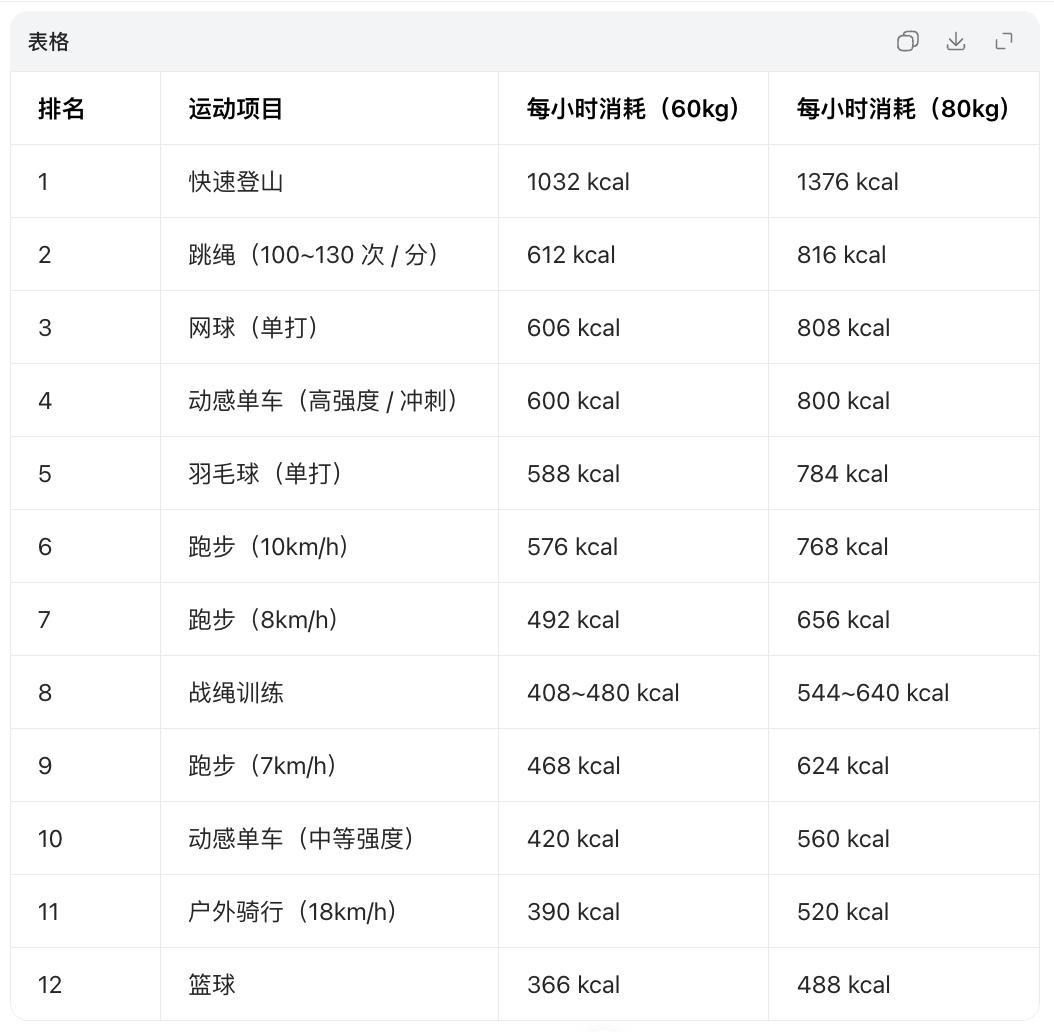Expand the table to fullscreen view

[1004, 41]
